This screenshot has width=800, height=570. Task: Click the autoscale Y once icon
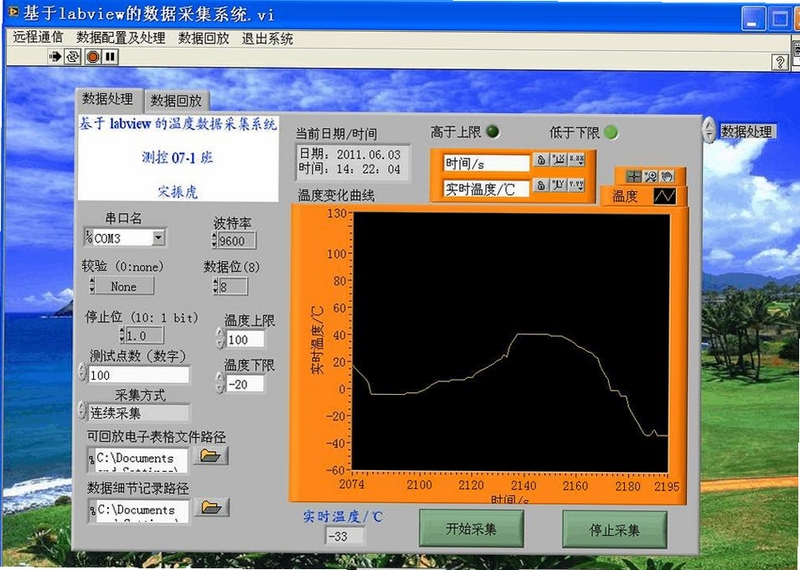pos(559,185)
